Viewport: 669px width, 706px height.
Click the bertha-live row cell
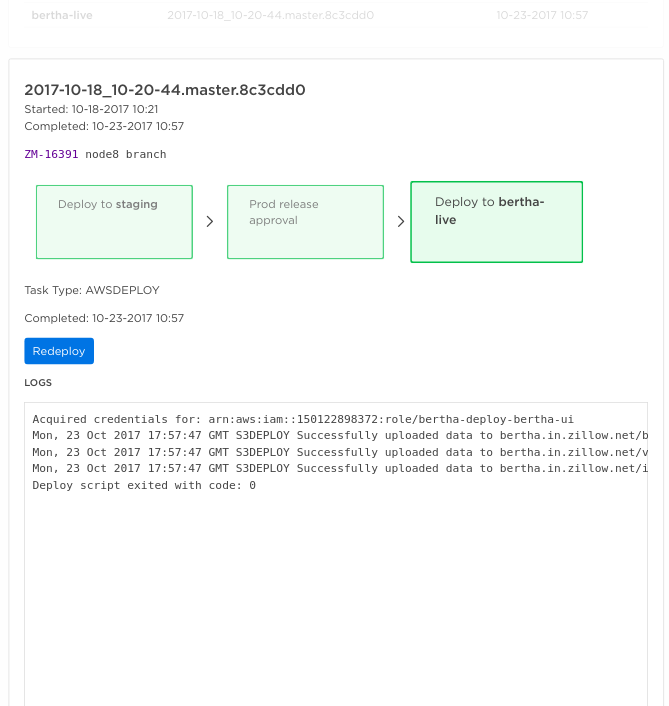pyautogui.click(x=62, y=15)
